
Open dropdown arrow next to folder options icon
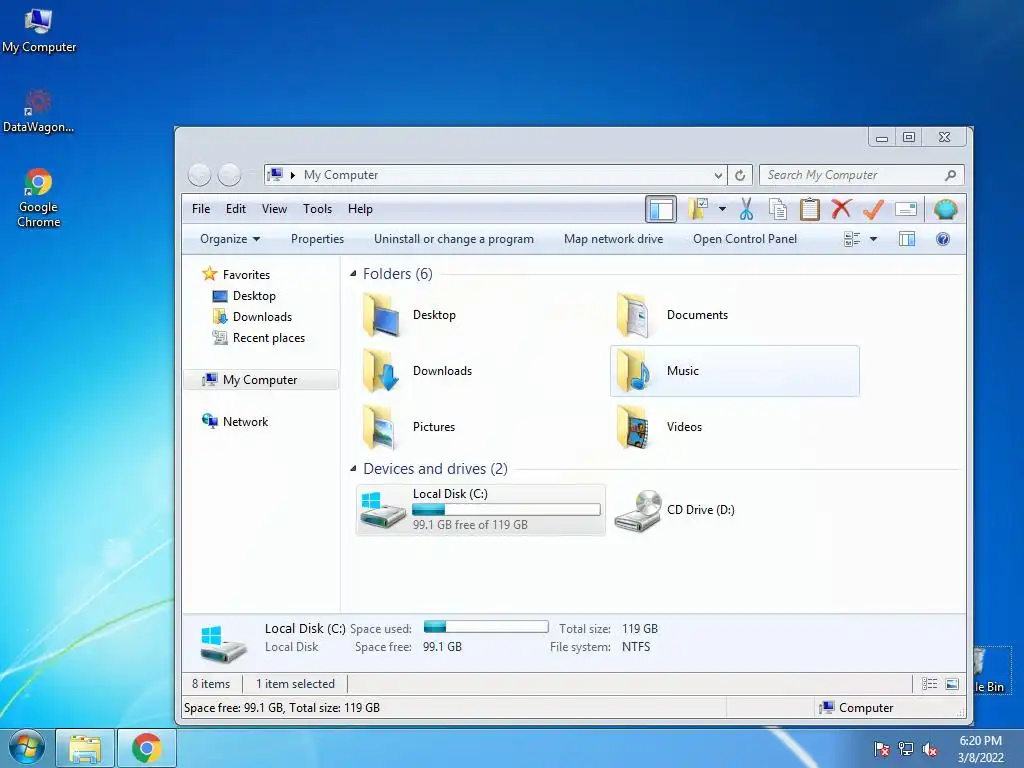[722, 209]
